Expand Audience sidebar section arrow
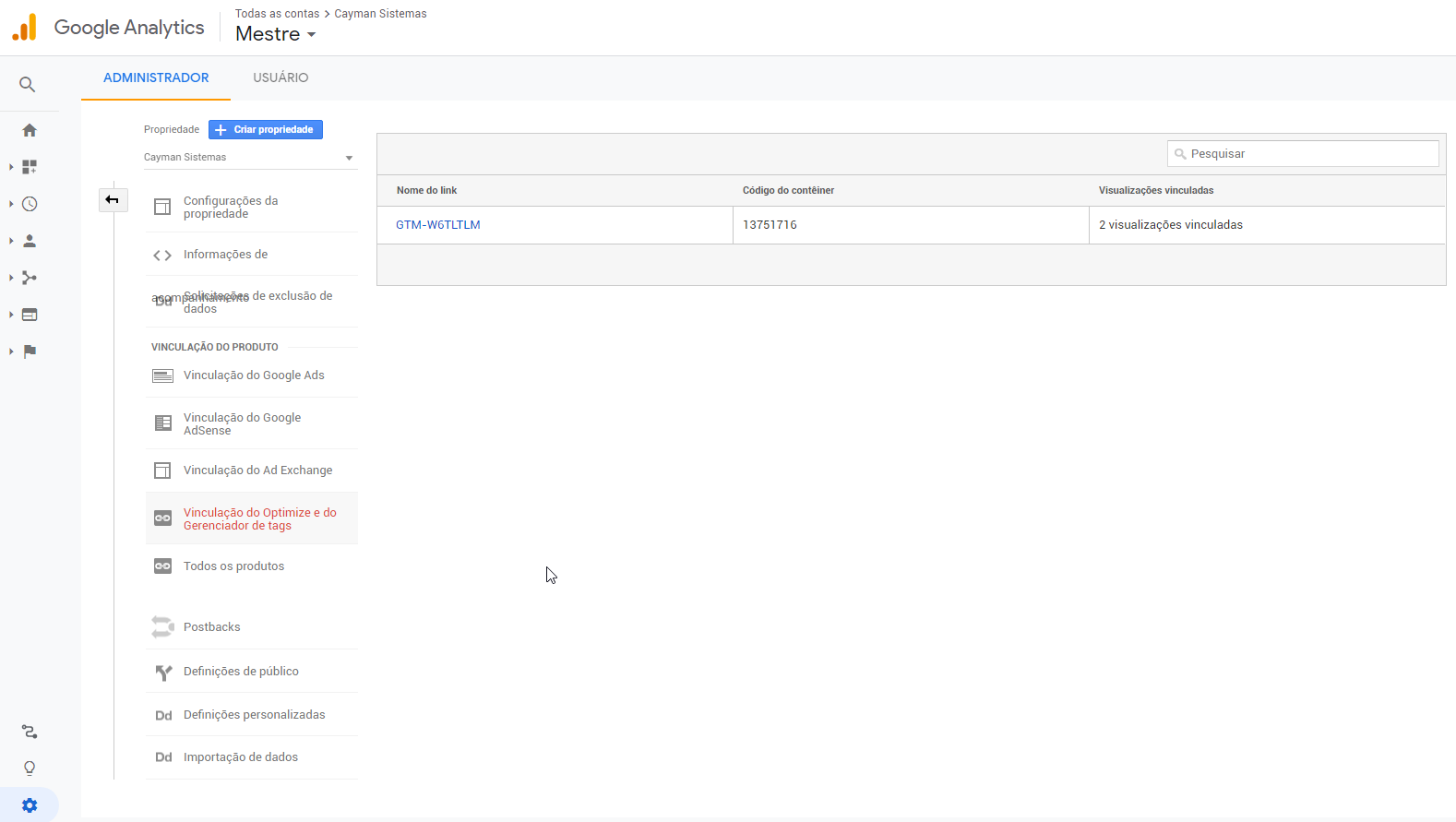 [x=11, y=241]
